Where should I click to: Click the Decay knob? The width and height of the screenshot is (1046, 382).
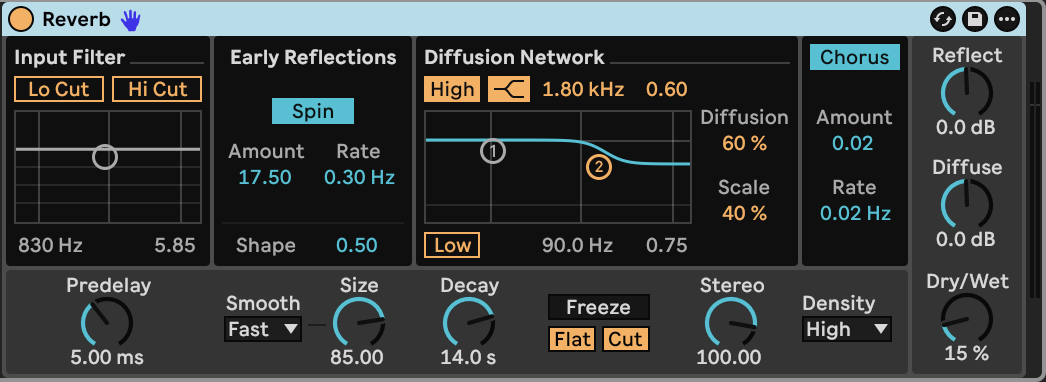[468, 323]
